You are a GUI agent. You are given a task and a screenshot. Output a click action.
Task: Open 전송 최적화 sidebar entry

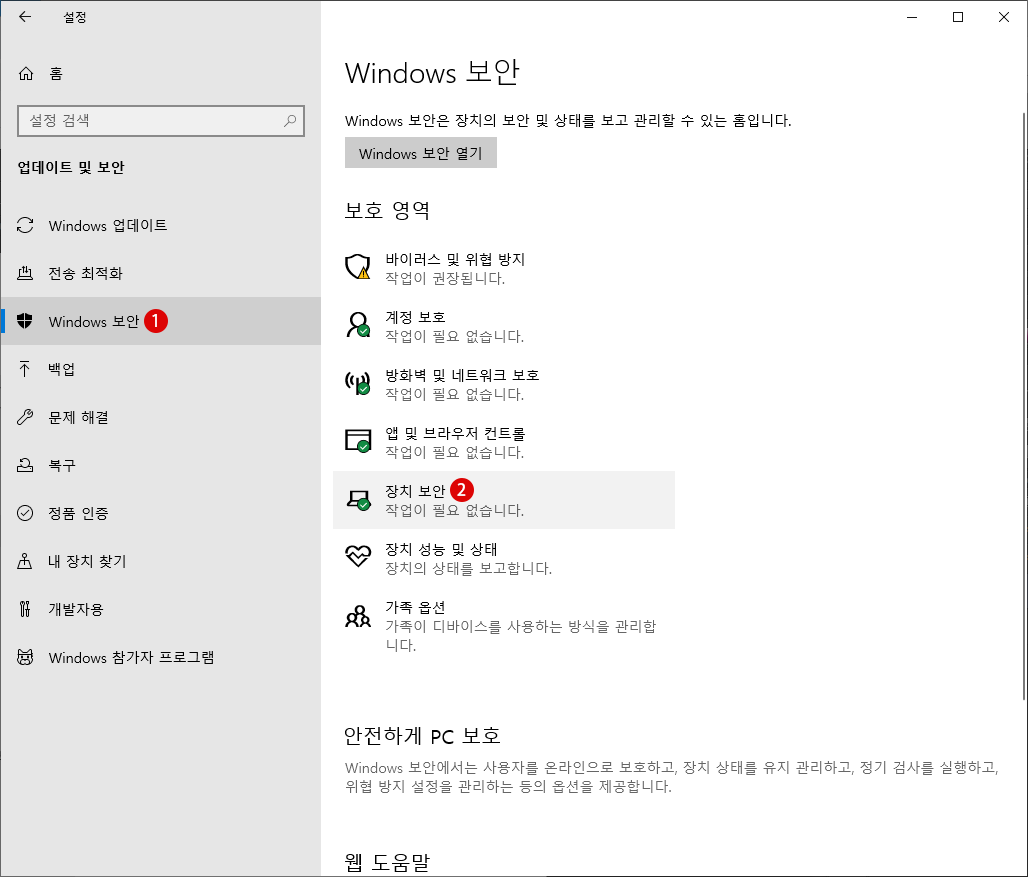(x=161, y=273)
